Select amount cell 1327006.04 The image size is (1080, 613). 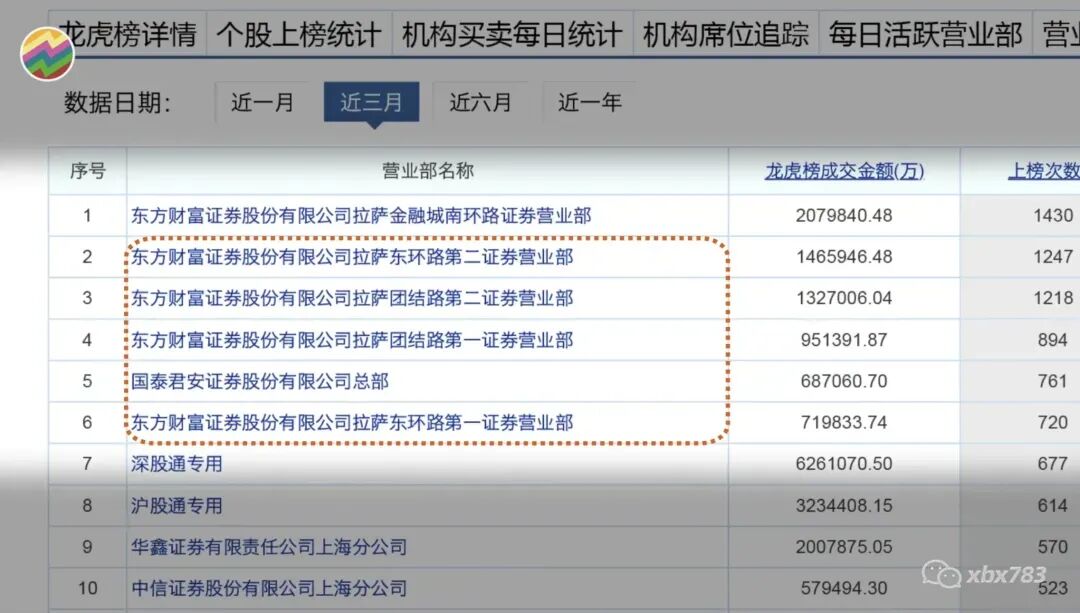coord(844,298)
